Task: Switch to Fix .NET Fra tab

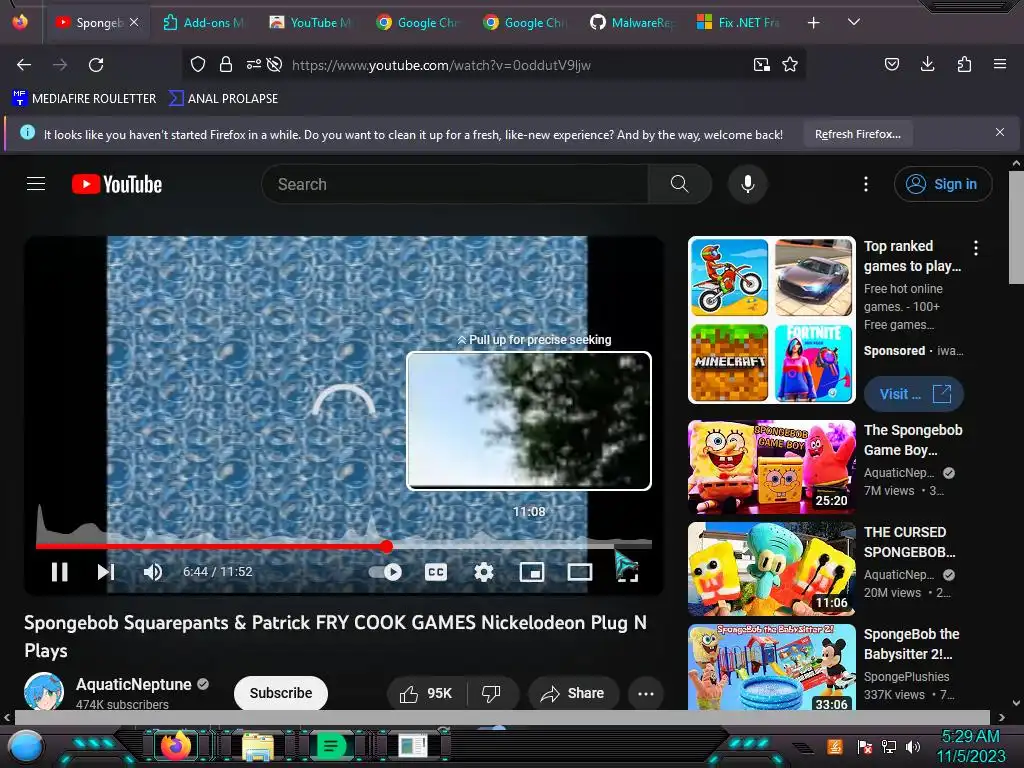Action: [739, 23]
